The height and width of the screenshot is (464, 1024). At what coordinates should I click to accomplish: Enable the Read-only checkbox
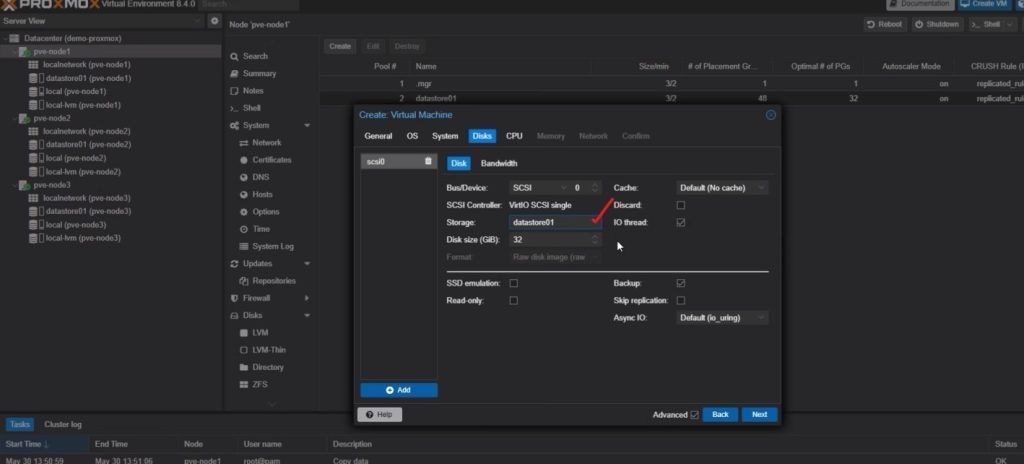[513, 301]
